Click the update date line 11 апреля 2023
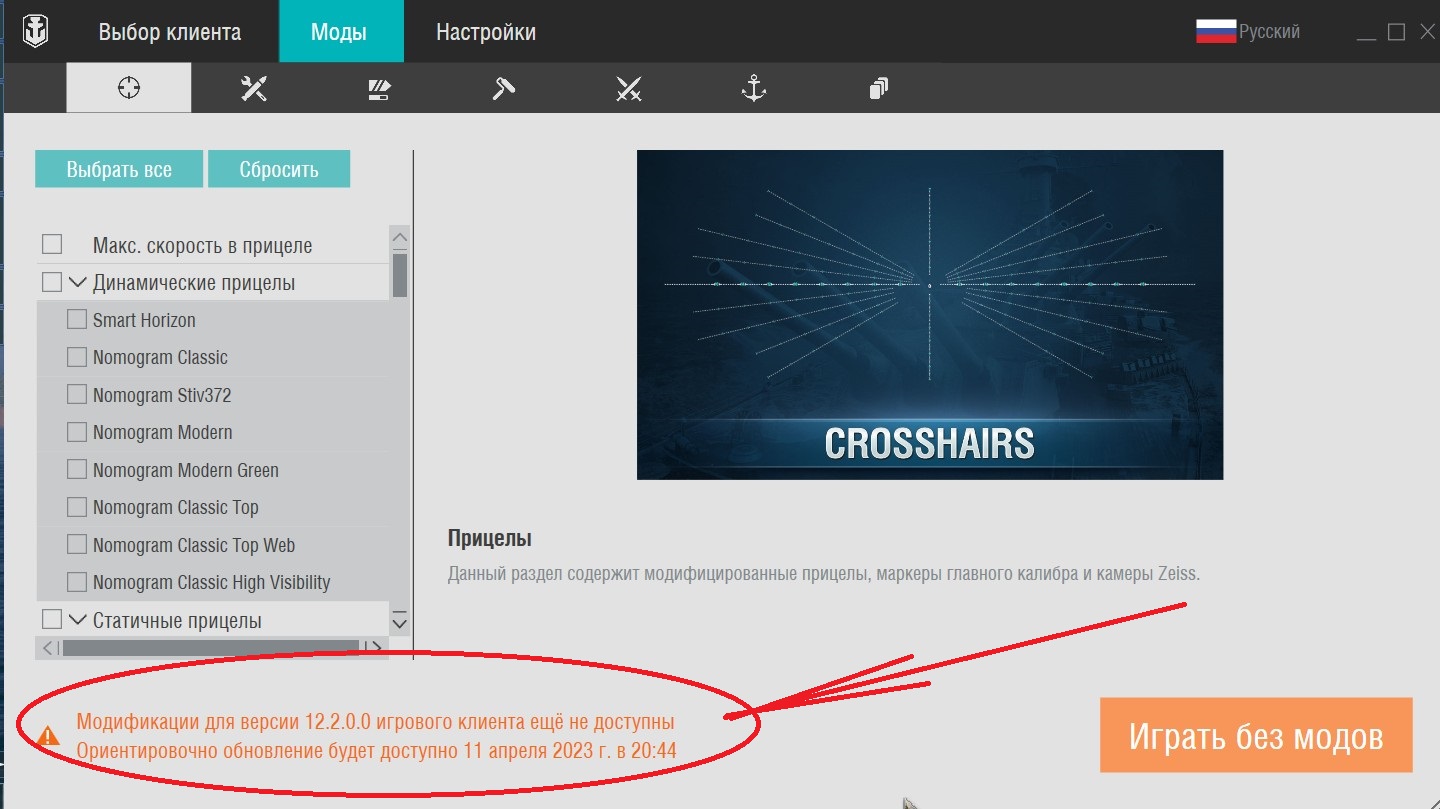The image size is (1440, 809). click(x=376, y=750)
